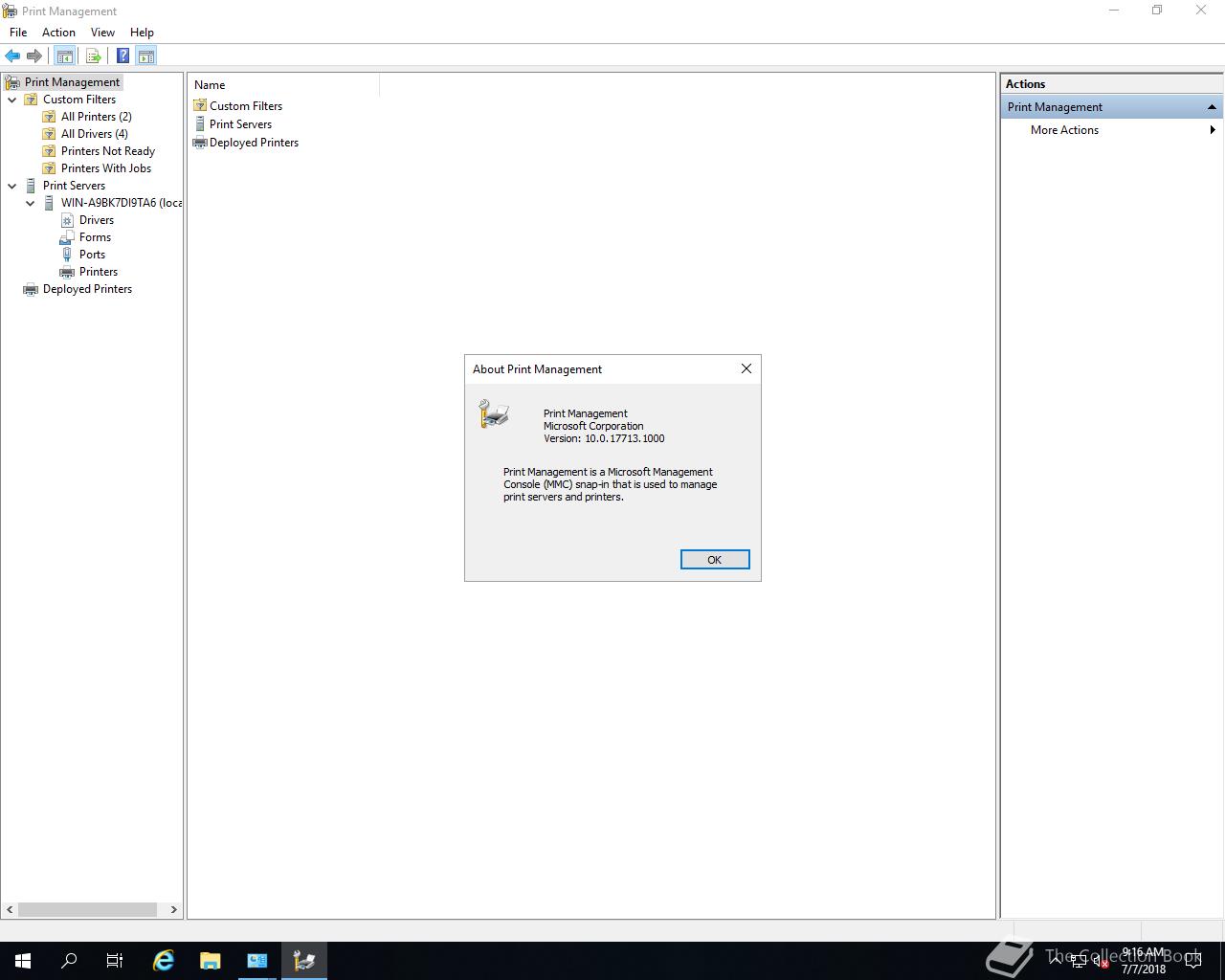Select Print Servers tree node
The height and width of the screenshot is (980, 1225).
[74, 186]
